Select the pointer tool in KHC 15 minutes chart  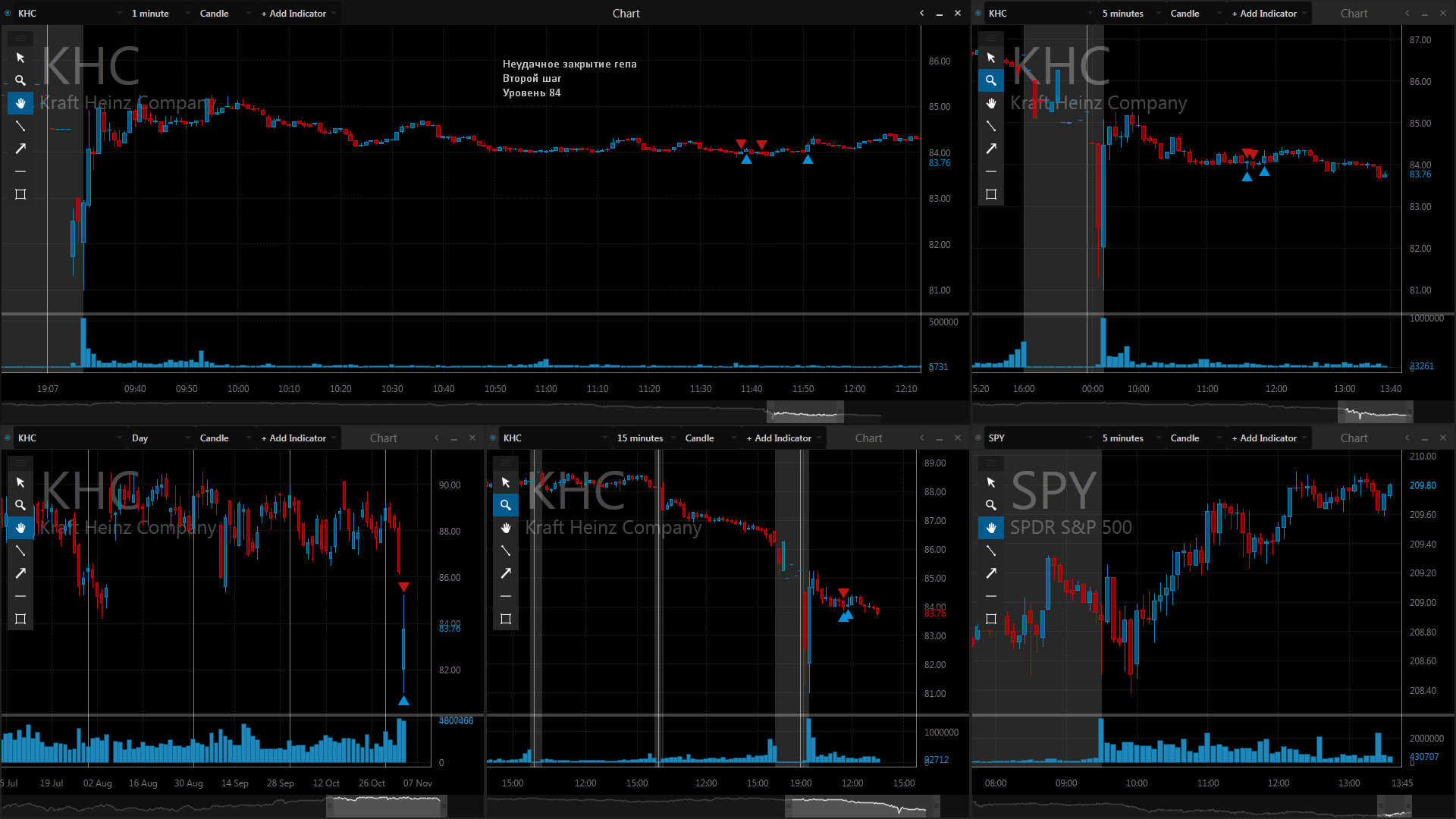click(506, 482)
